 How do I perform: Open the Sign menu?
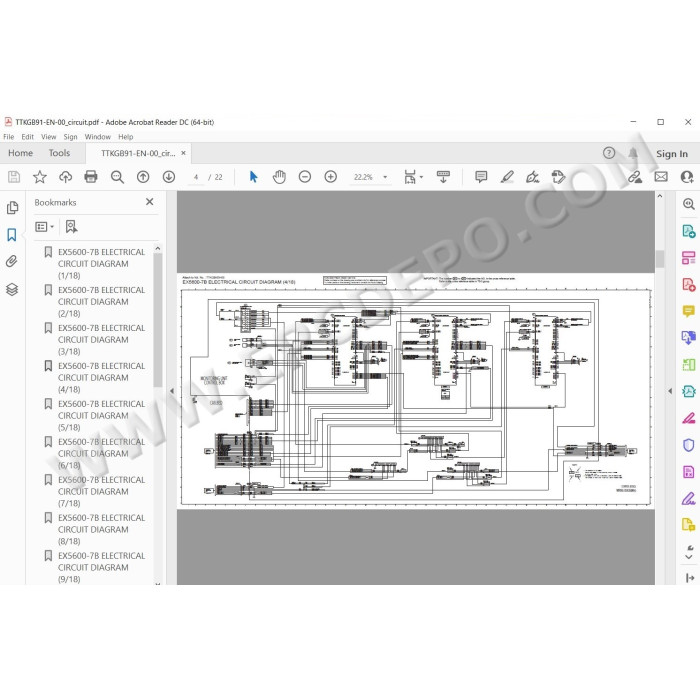click(71, 137)
